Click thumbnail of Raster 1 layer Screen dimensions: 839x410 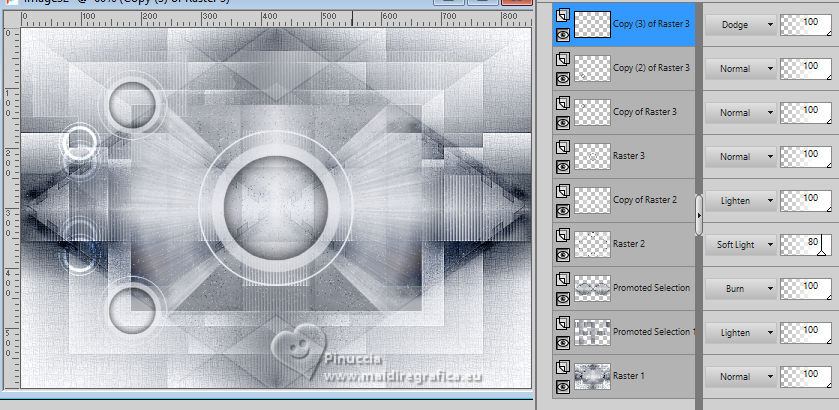[x=592, y=376]
